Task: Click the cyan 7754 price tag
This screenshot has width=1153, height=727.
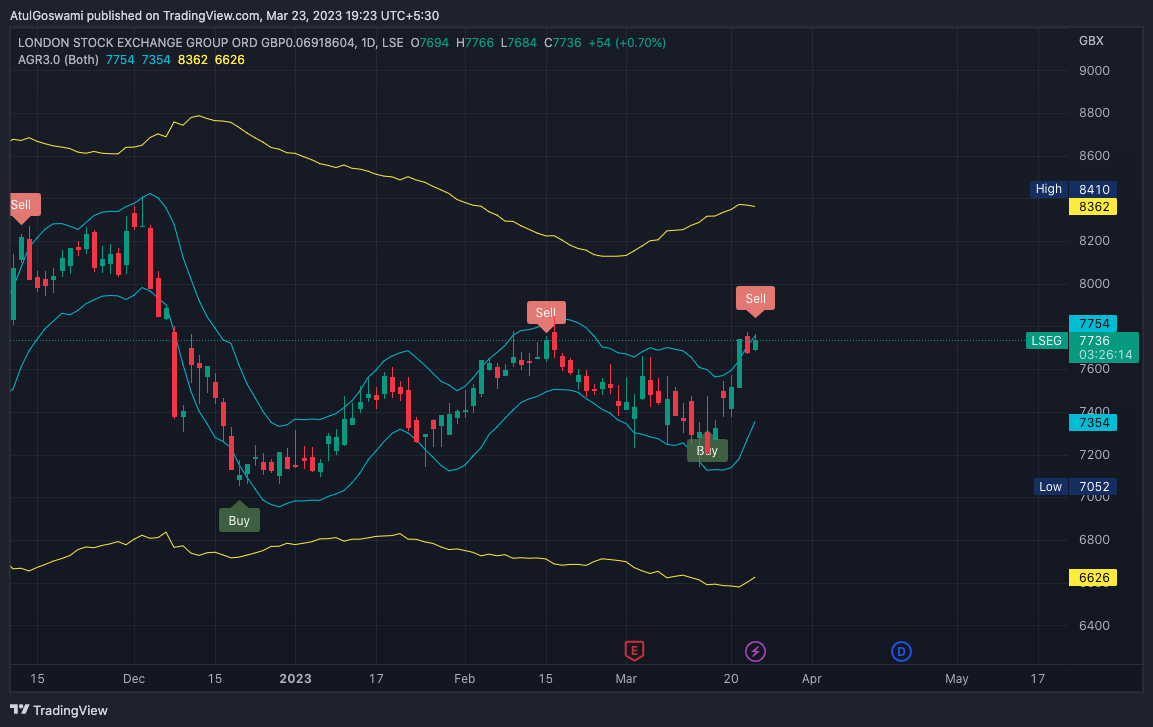Action: [1093, 323]
